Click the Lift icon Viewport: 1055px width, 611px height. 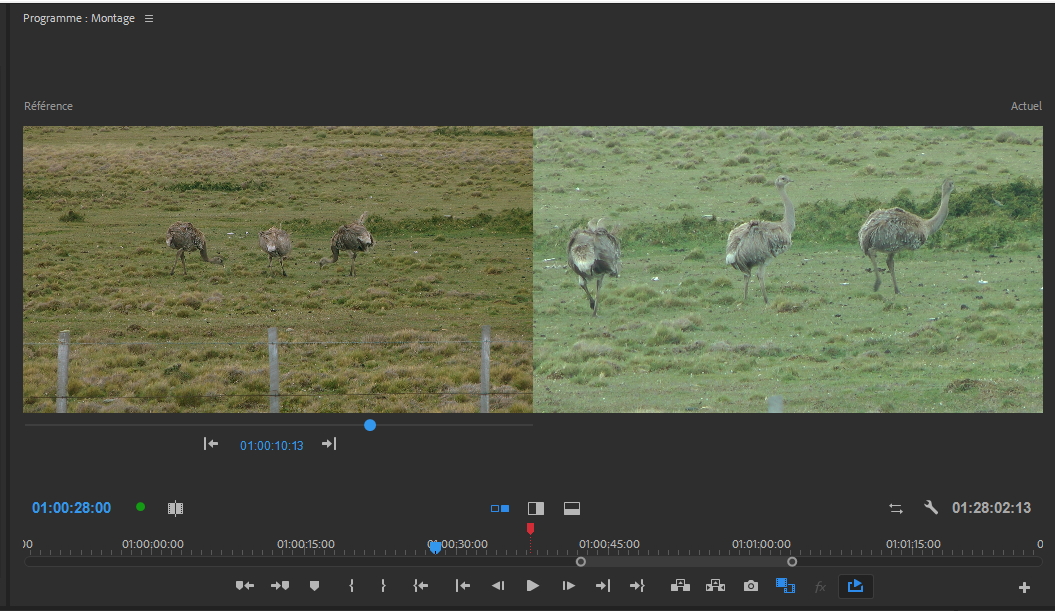click(680, 586)
